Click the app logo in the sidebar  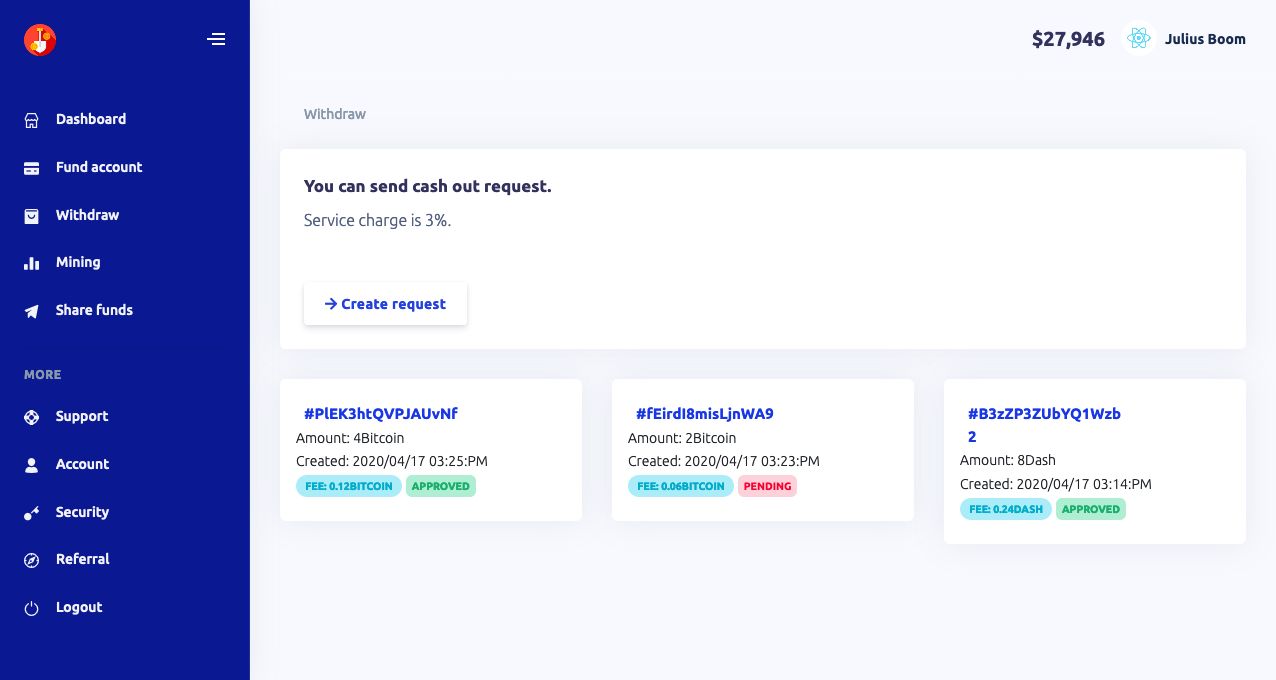pyautogui.click(x=40, y=40)
